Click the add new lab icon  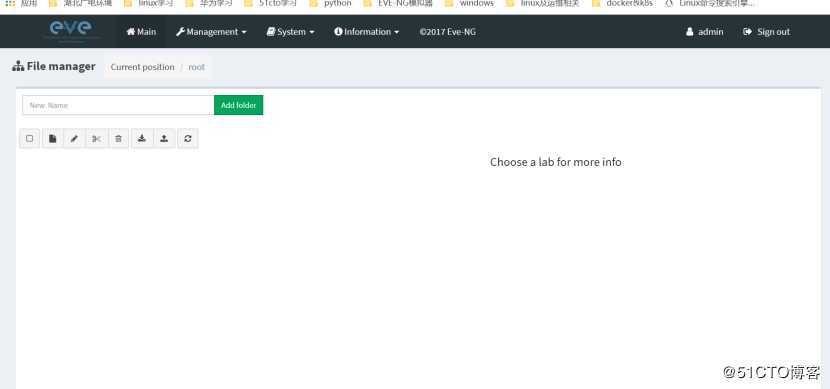[x=52, y=139]
